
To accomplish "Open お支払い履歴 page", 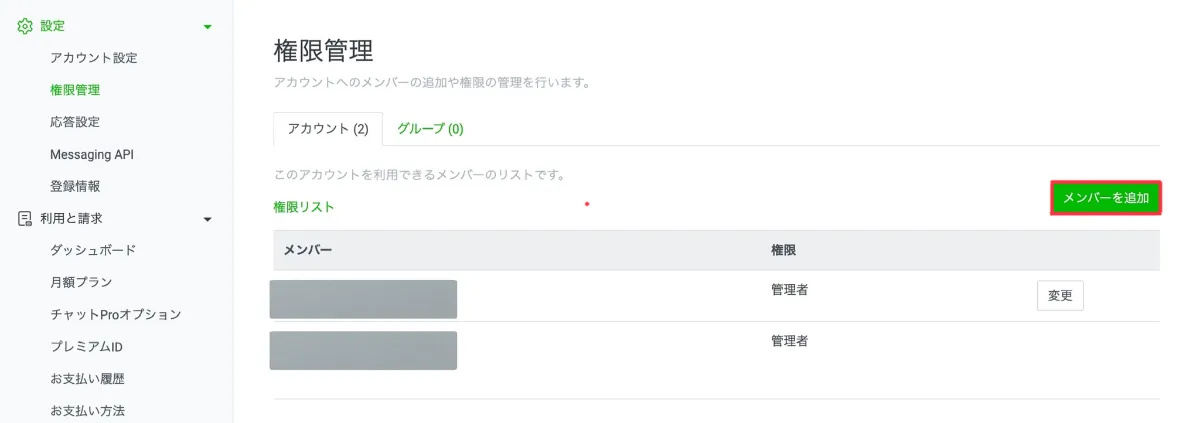I will 87,379.
